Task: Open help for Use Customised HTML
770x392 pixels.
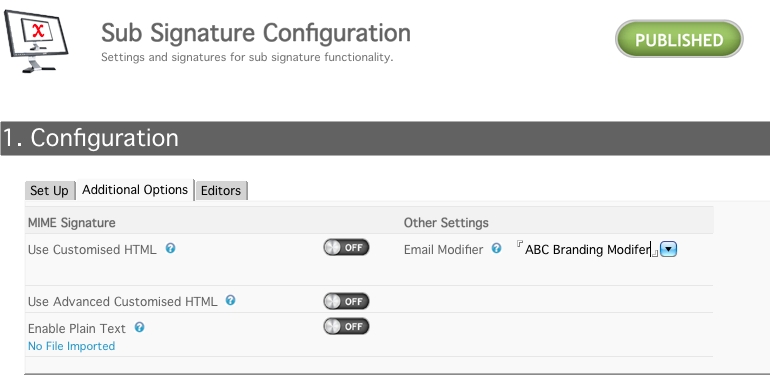Action: click(170, 249)
